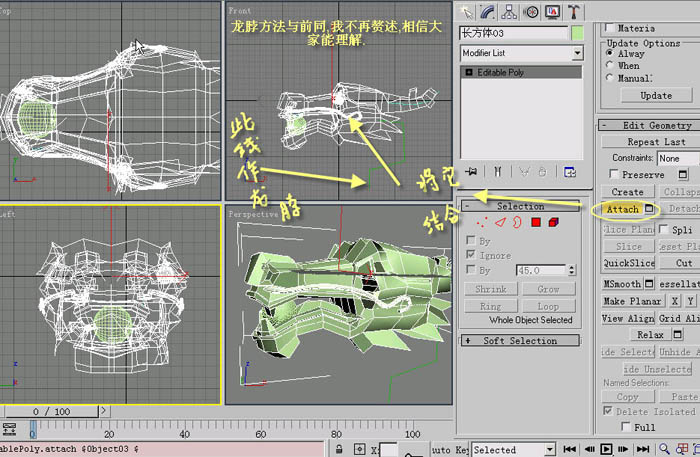Click the QuickSlice button
700x457 pixels.
coord(628,263)
